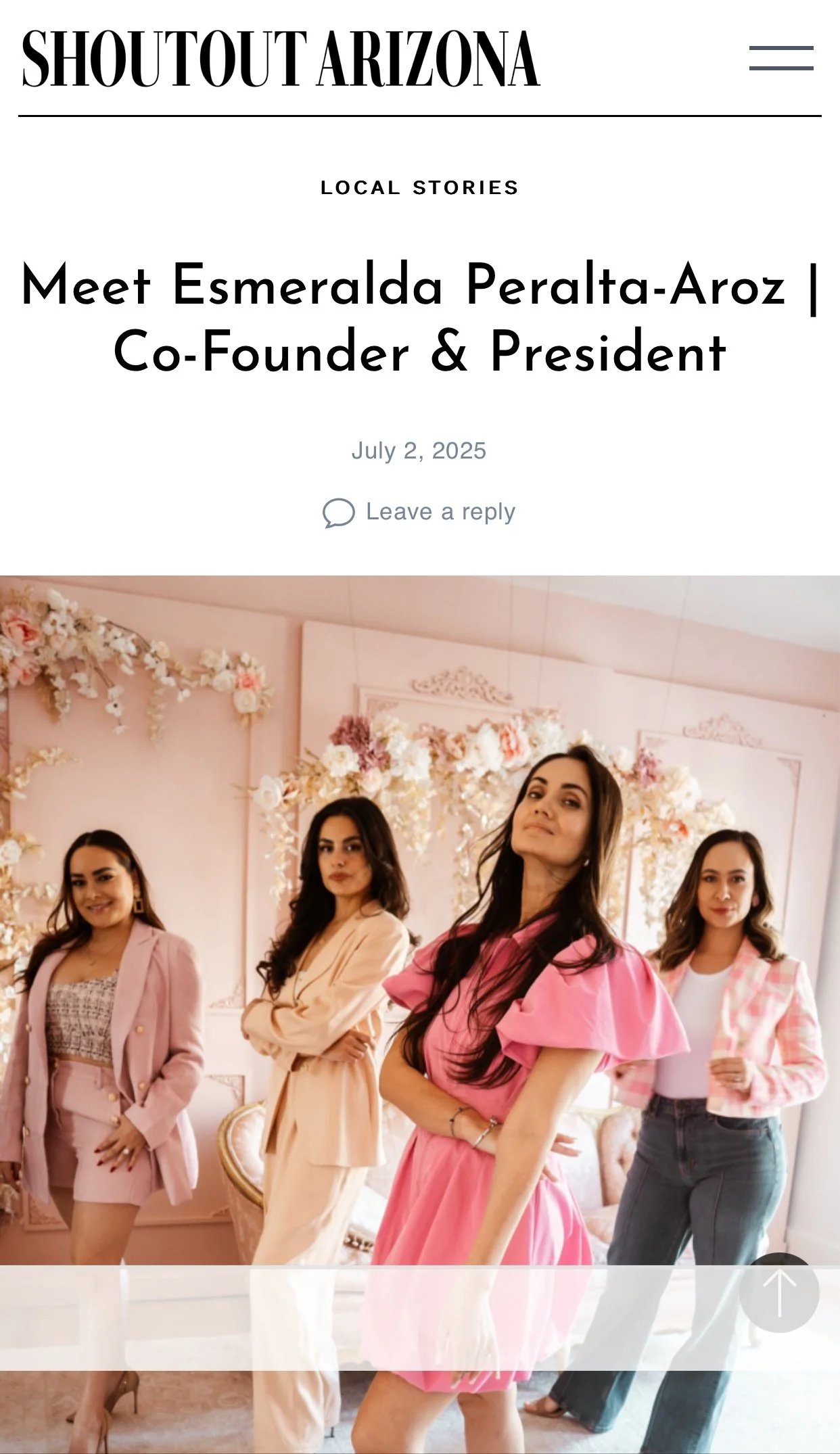The width and height of the screenshot is (840, 1454).
Task: Click the top bar of menu icon
Action: pos(781,48)
